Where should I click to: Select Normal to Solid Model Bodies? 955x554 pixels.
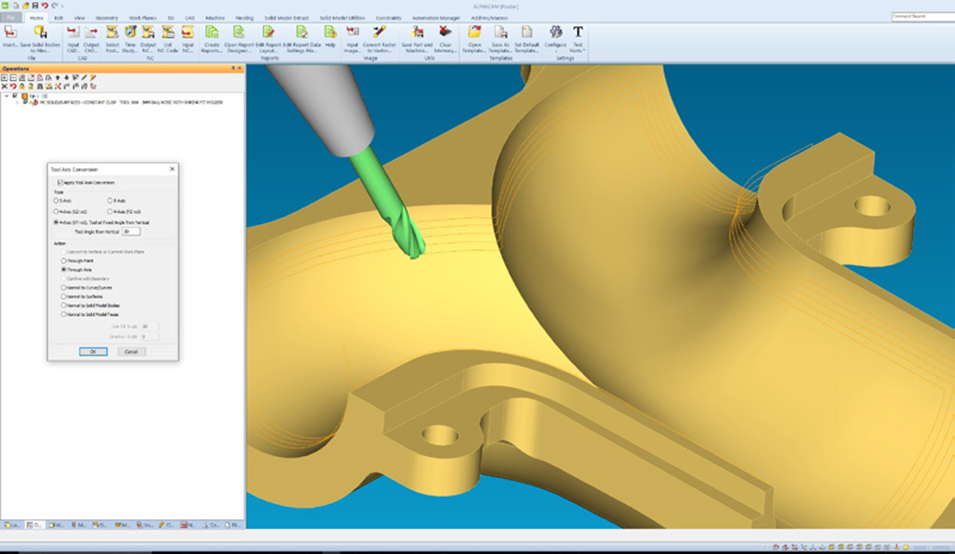[x=63, y=306]
